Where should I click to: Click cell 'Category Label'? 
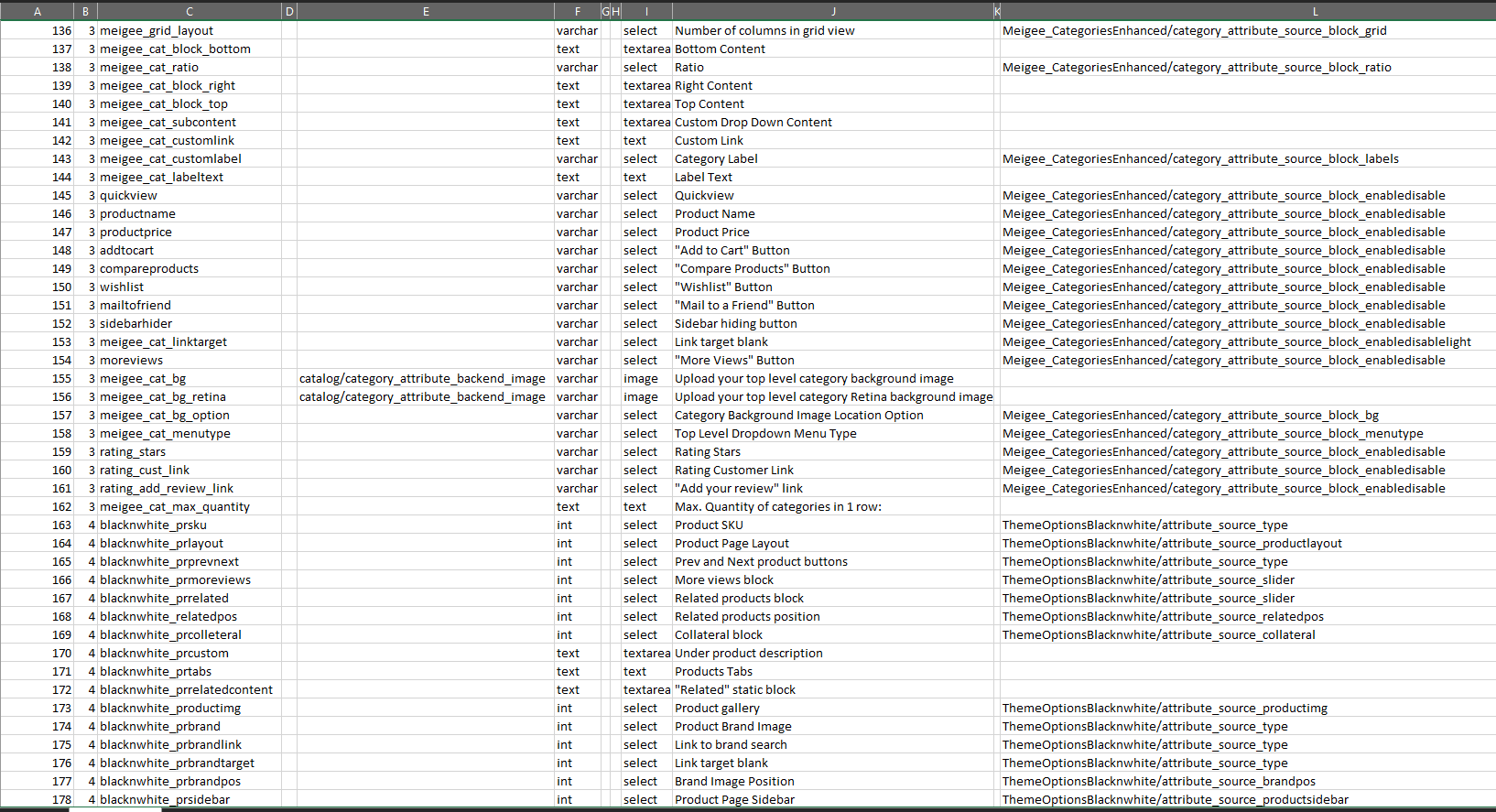[x=833, y=158]
